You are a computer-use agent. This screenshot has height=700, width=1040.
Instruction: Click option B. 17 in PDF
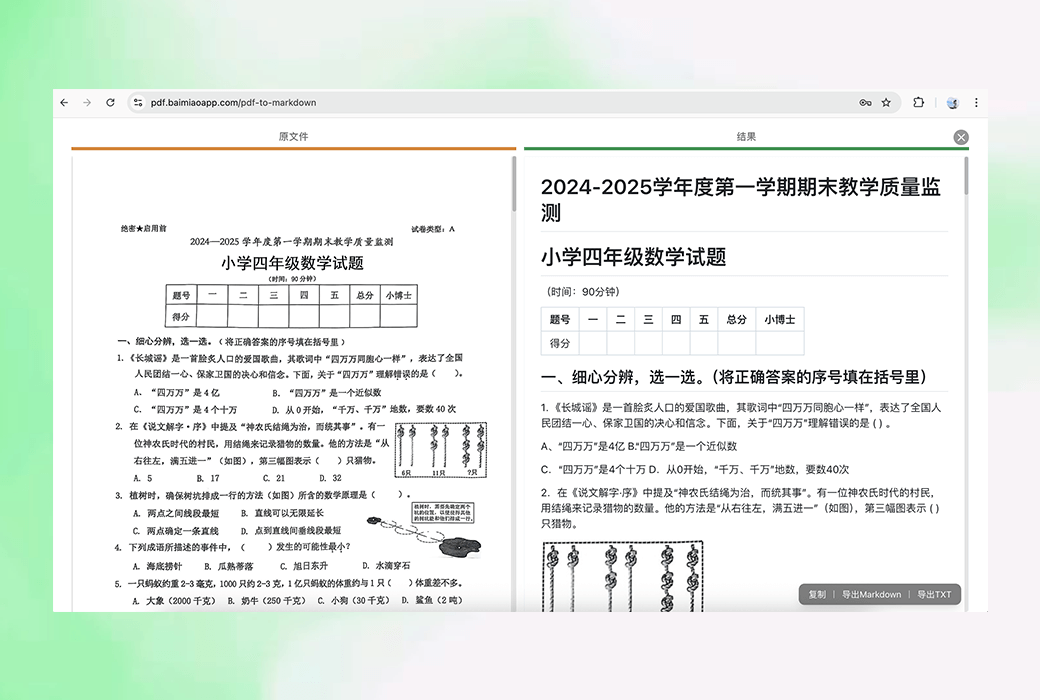click(208, 478)
